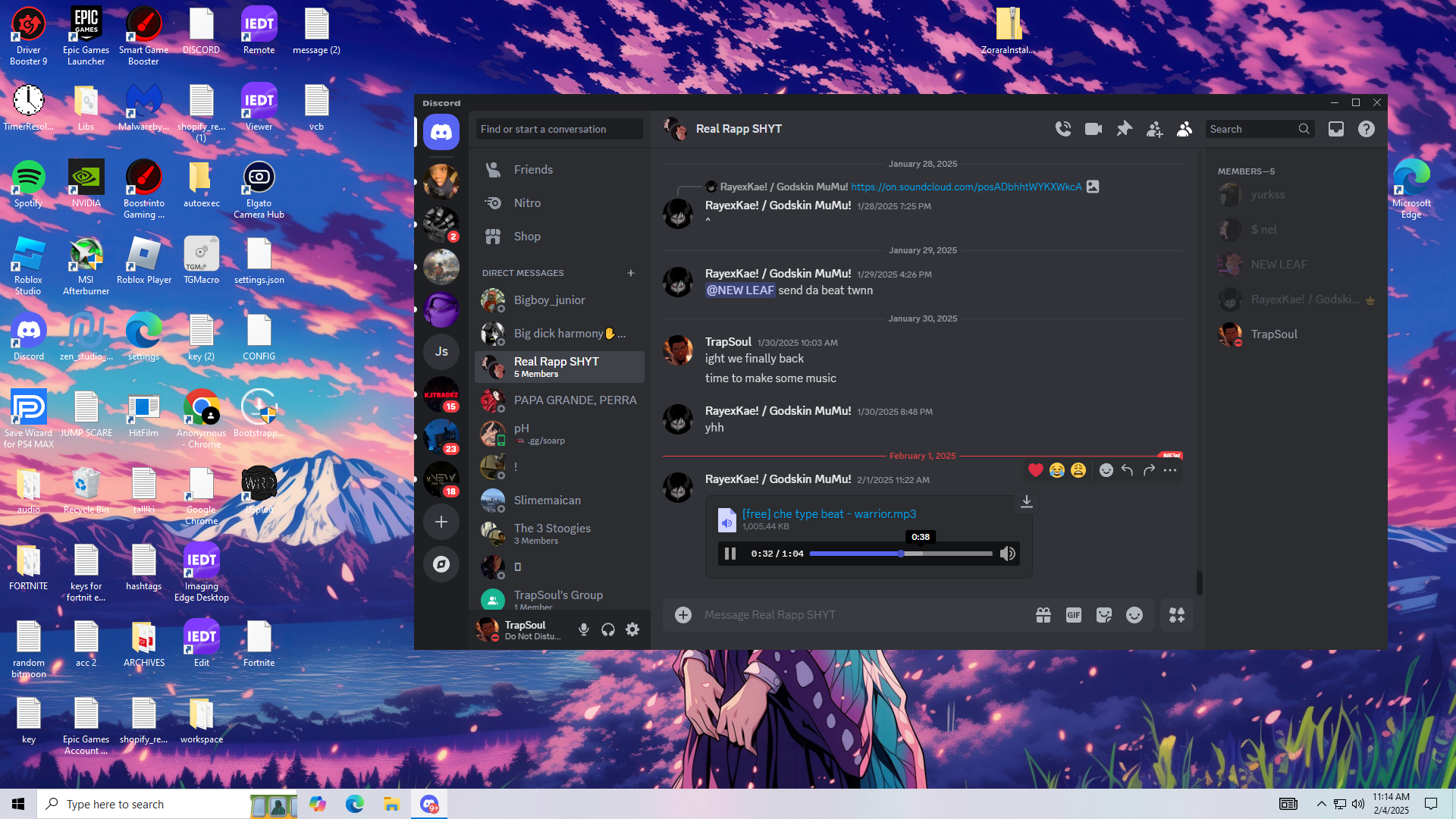Open the SoundCloud link in chat
The width and height of the screenshot is (1456, 819).
pyautogui.click(x=966, y=187)
